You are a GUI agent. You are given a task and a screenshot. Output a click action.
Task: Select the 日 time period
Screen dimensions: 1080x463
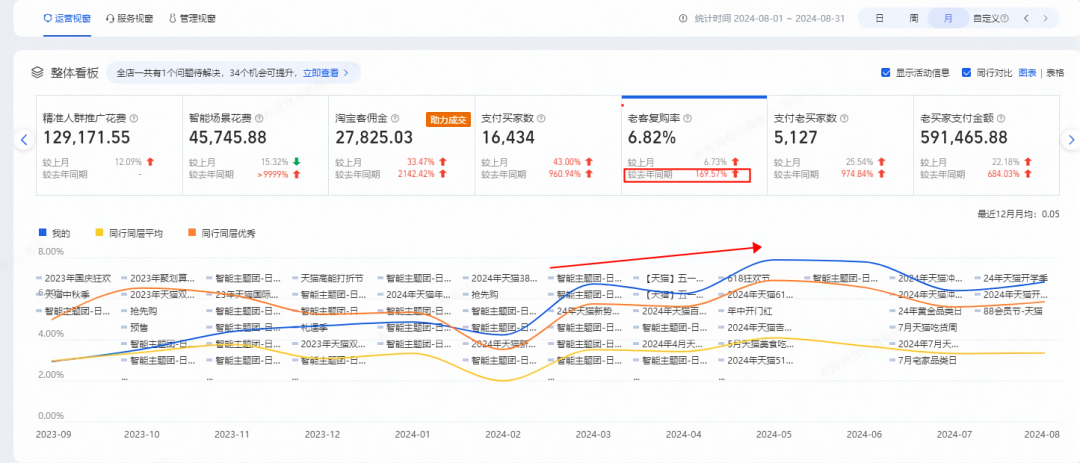point(879,19)
